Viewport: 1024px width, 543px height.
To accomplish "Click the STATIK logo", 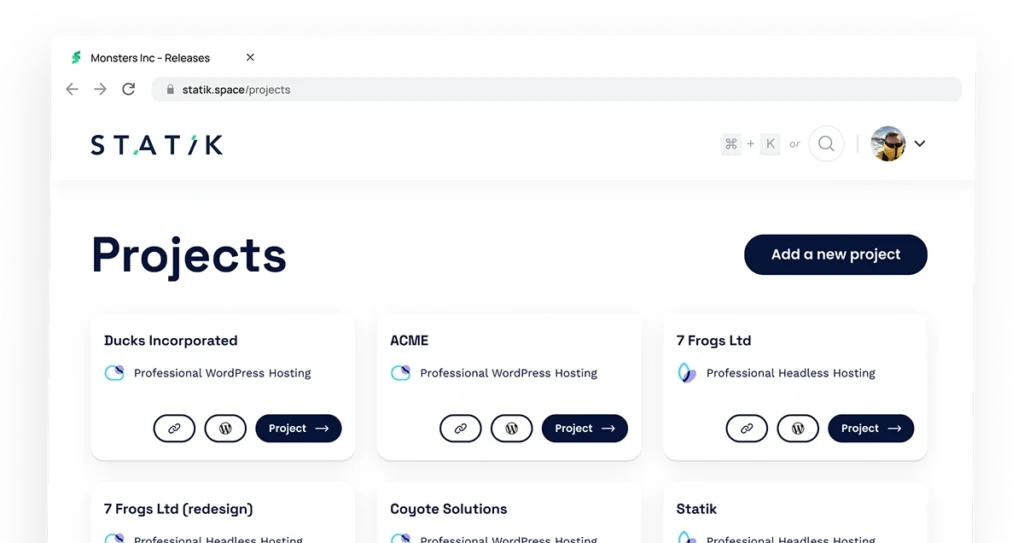I will (x=157, y=144).
